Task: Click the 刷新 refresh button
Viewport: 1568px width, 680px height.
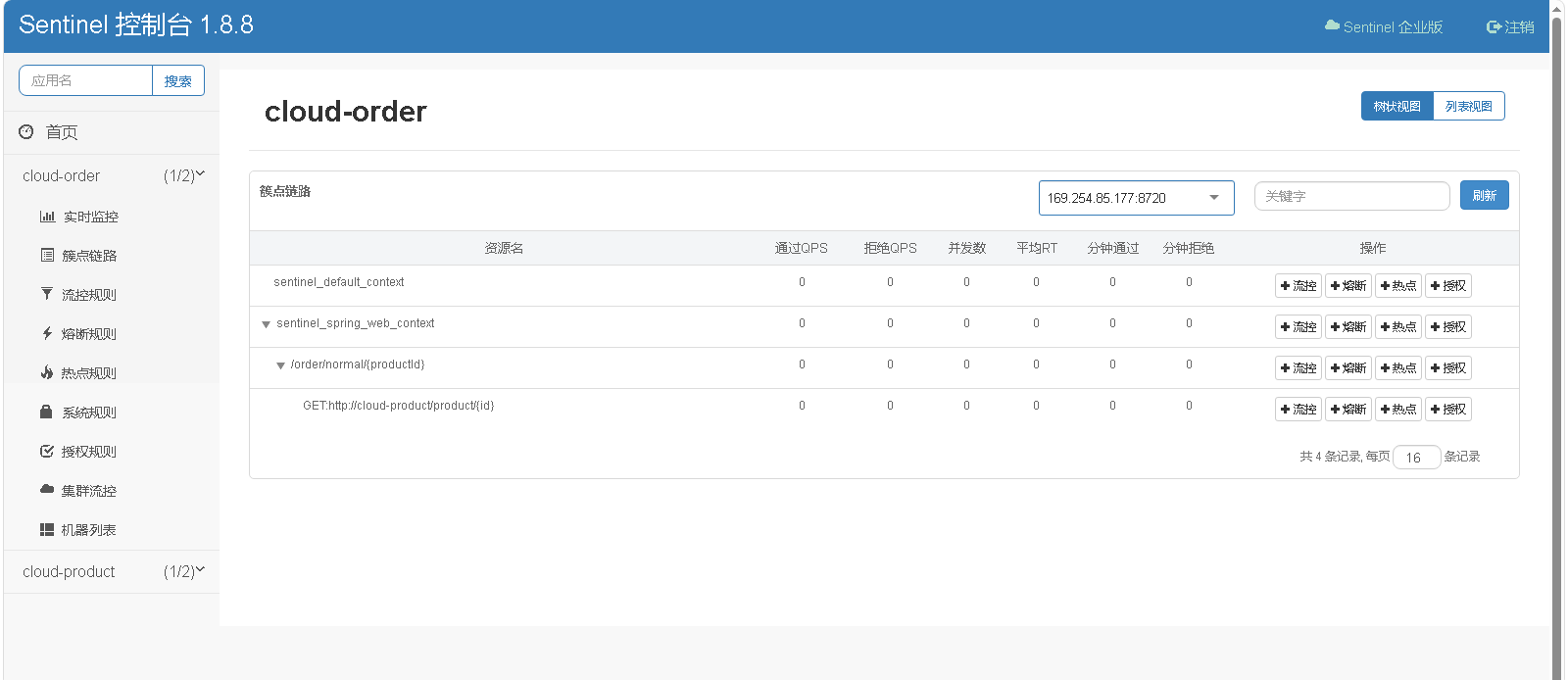Action: (1485, 195)
